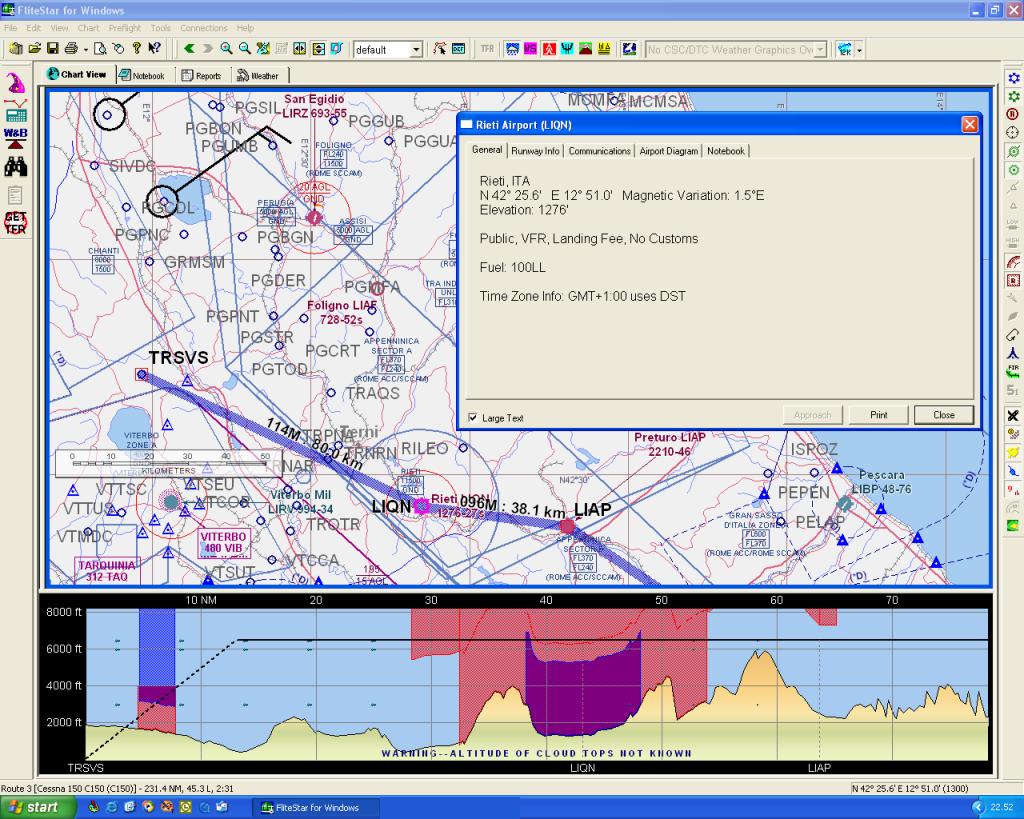1024x819 pixels.
Task: Click the question mark help icon
Action: pyautogui.click(x=136, y=48)
